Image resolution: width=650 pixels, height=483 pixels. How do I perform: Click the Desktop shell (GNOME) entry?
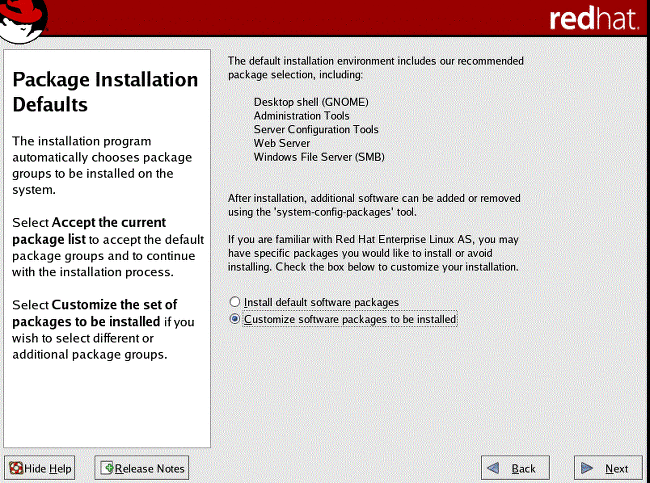311,102
